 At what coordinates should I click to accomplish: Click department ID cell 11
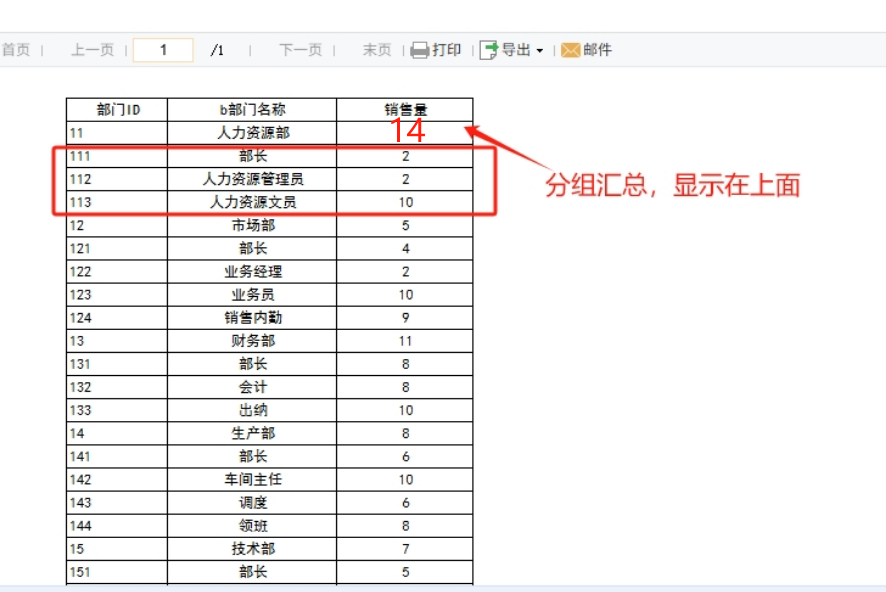pyautogui.click(x=117, y=133)
